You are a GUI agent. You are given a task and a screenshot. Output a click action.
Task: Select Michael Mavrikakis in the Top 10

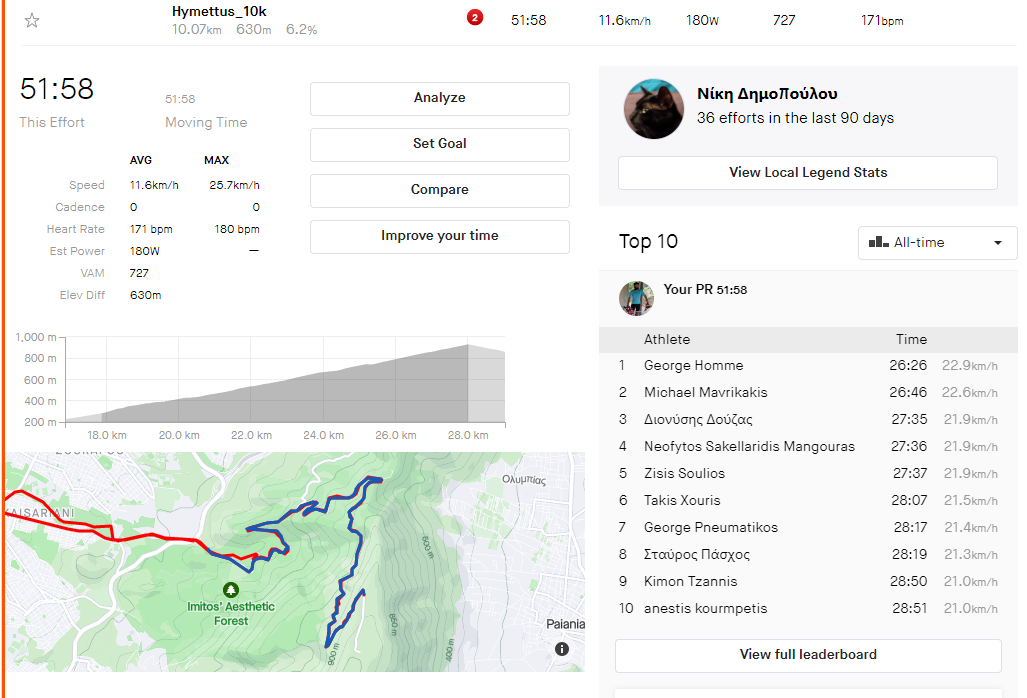[705, 393]
